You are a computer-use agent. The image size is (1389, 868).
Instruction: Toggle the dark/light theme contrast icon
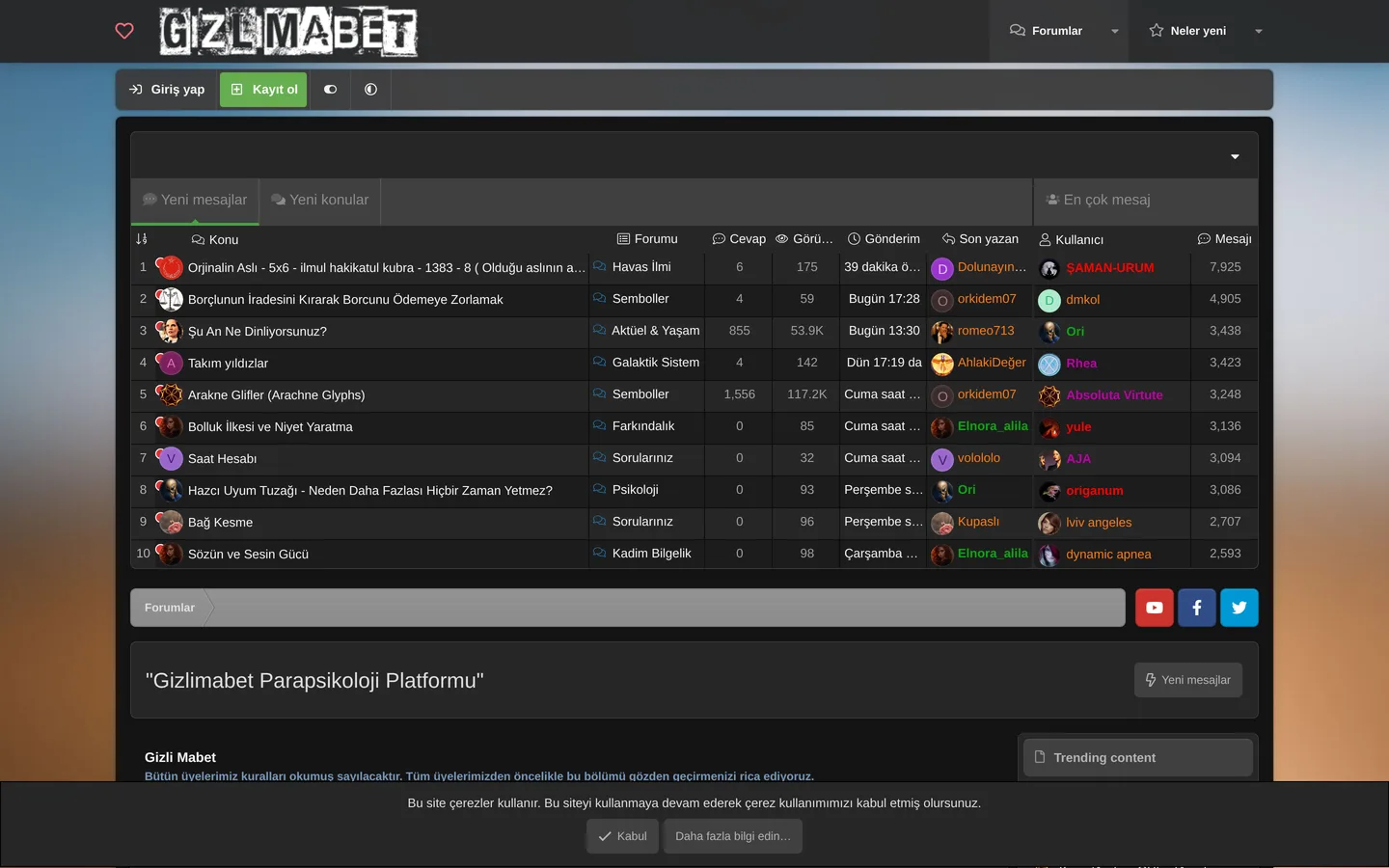point(370,90)
